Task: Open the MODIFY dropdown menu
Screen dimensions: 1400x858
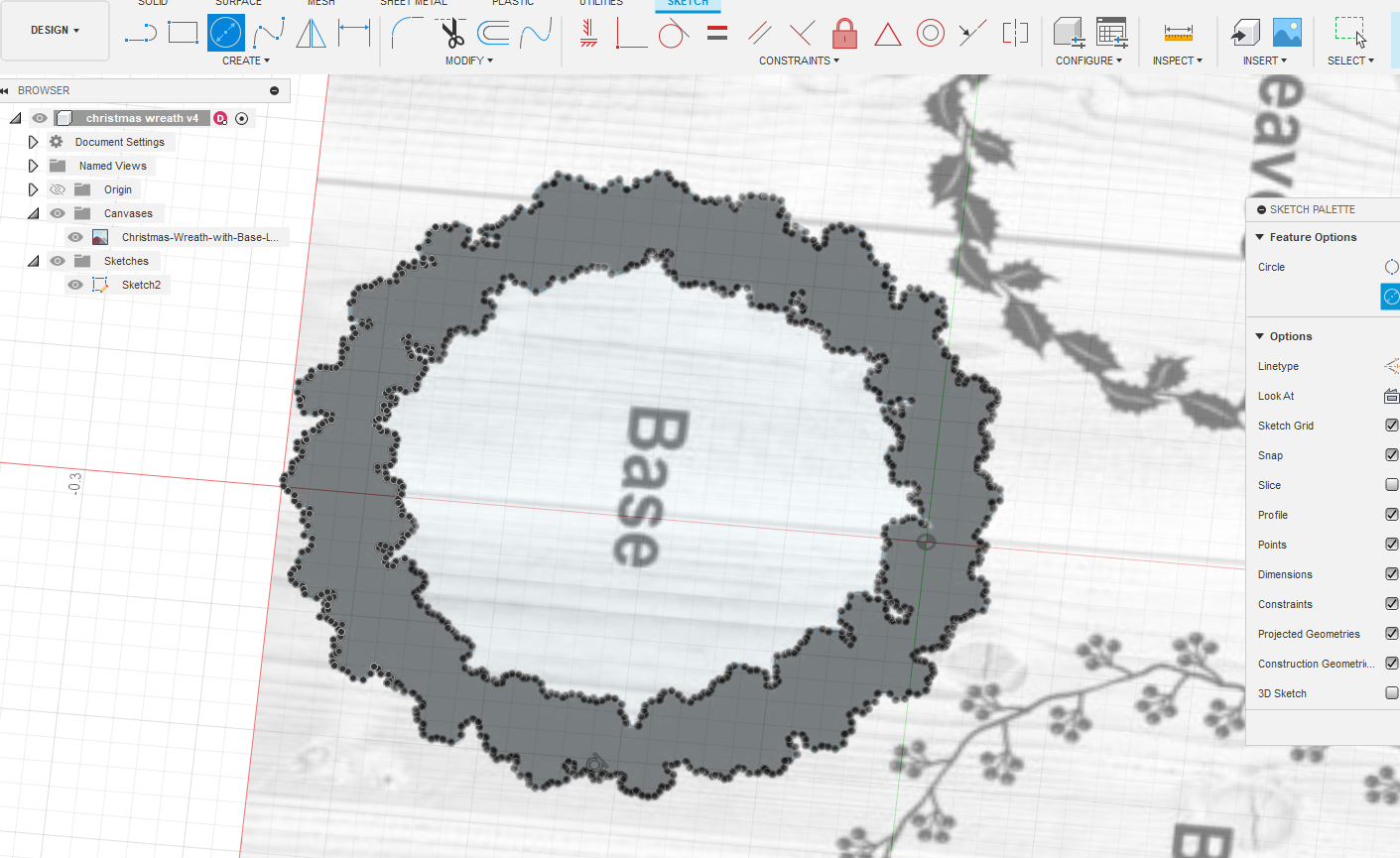Action: pyautogui.click(x=468, y=61)
